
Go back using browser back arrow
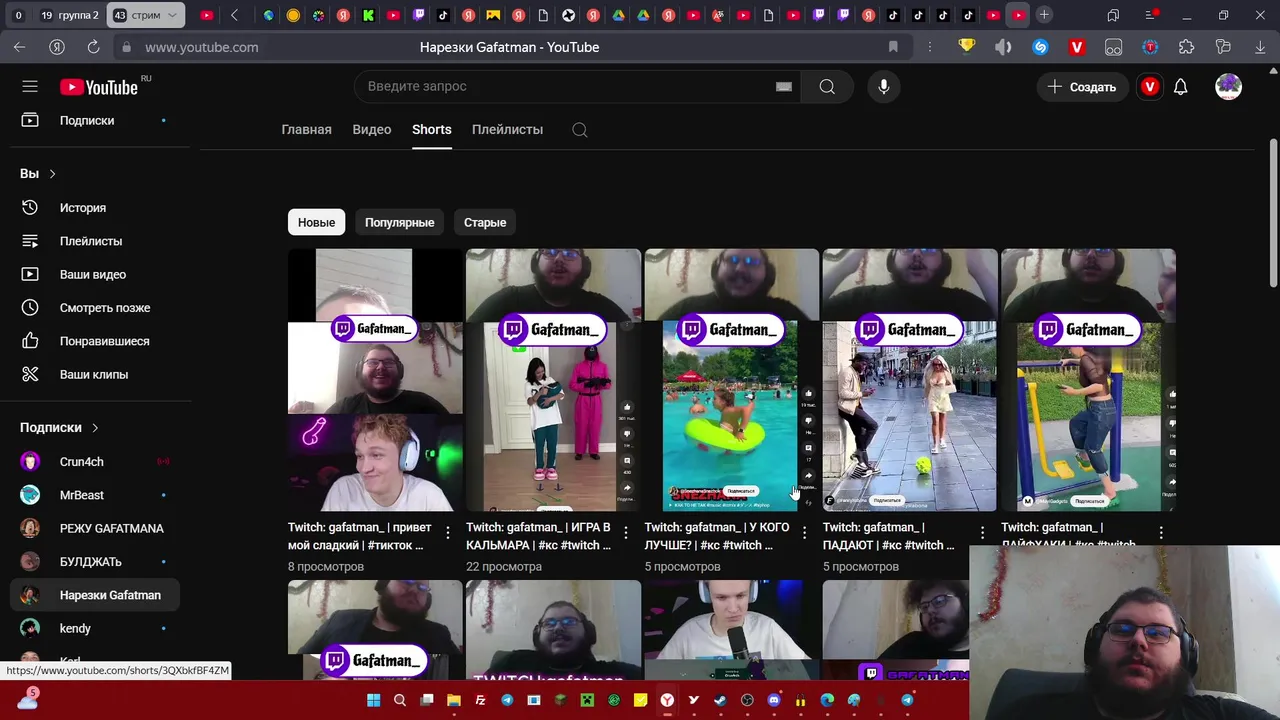(x=20, y=47)
